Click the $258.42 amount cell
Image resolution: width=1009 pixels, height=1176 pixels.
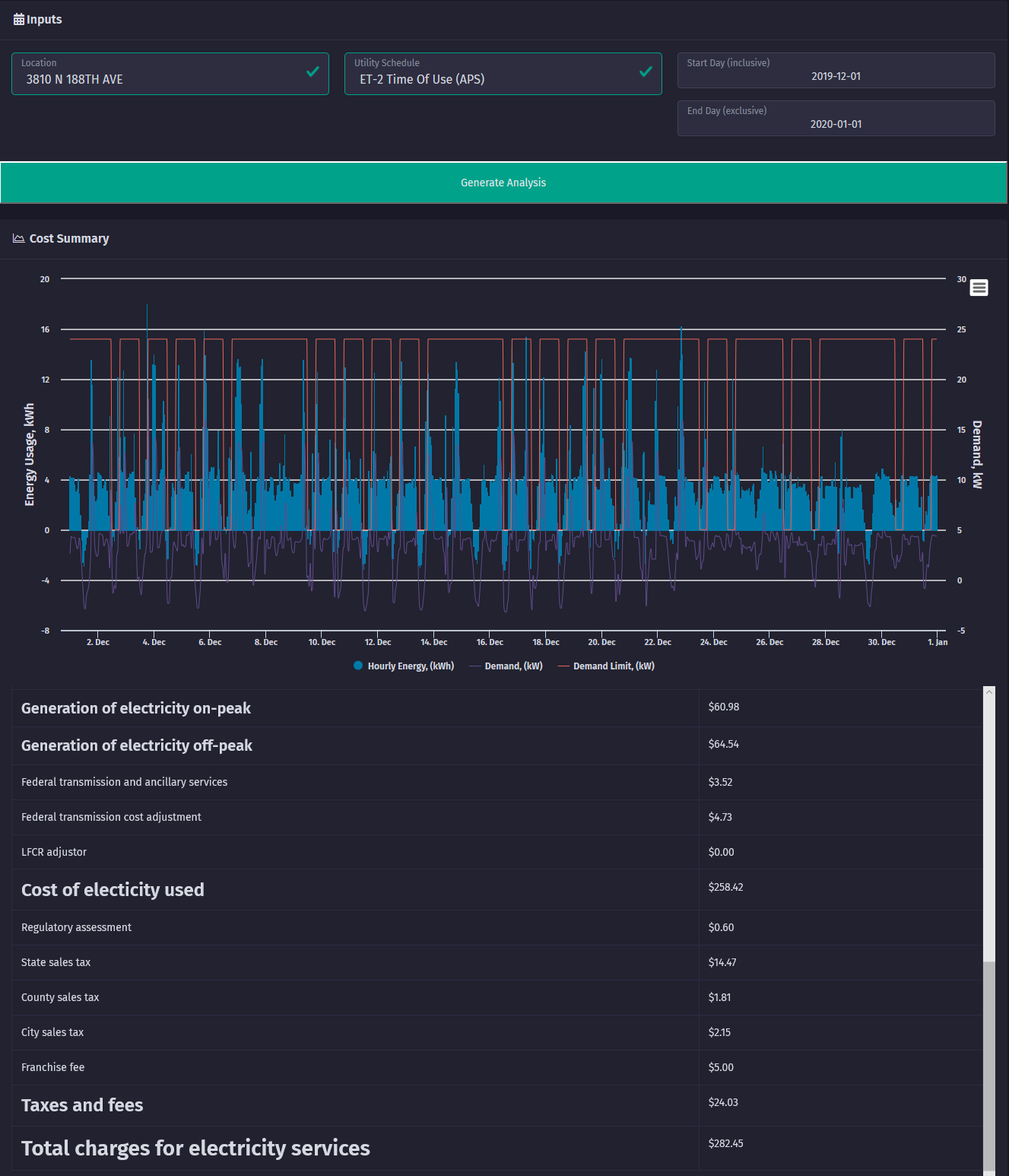(841, 890)
